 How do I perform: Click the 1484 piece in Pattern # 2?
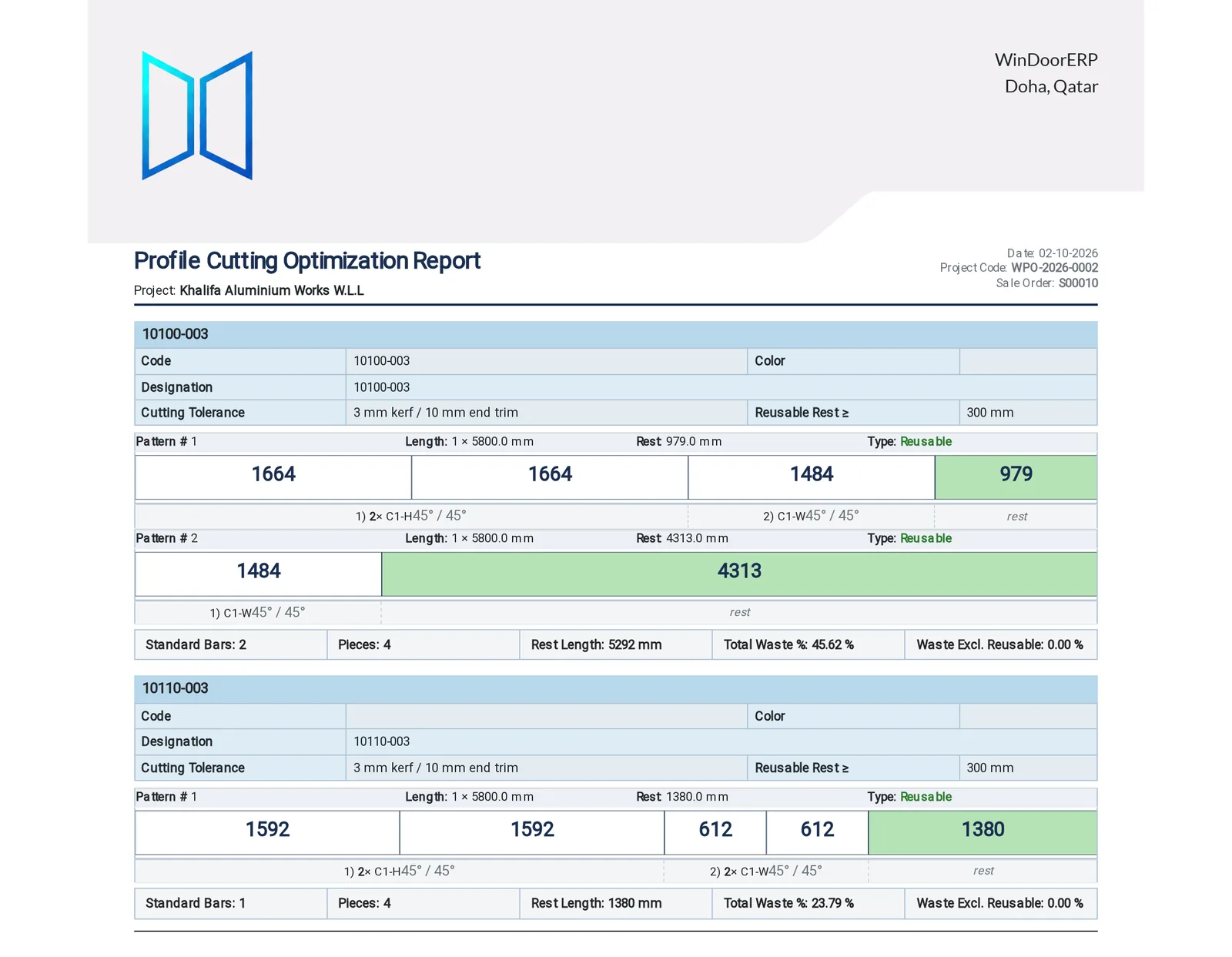(x=259, y=574)
